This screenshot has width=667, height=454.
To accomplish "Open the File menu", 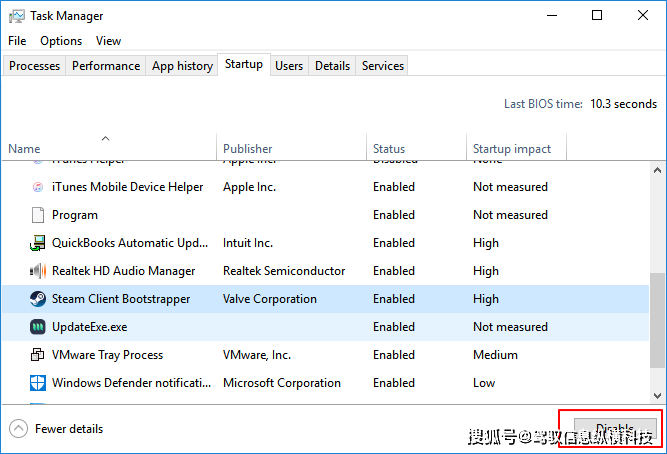I will tap(17, 41).
